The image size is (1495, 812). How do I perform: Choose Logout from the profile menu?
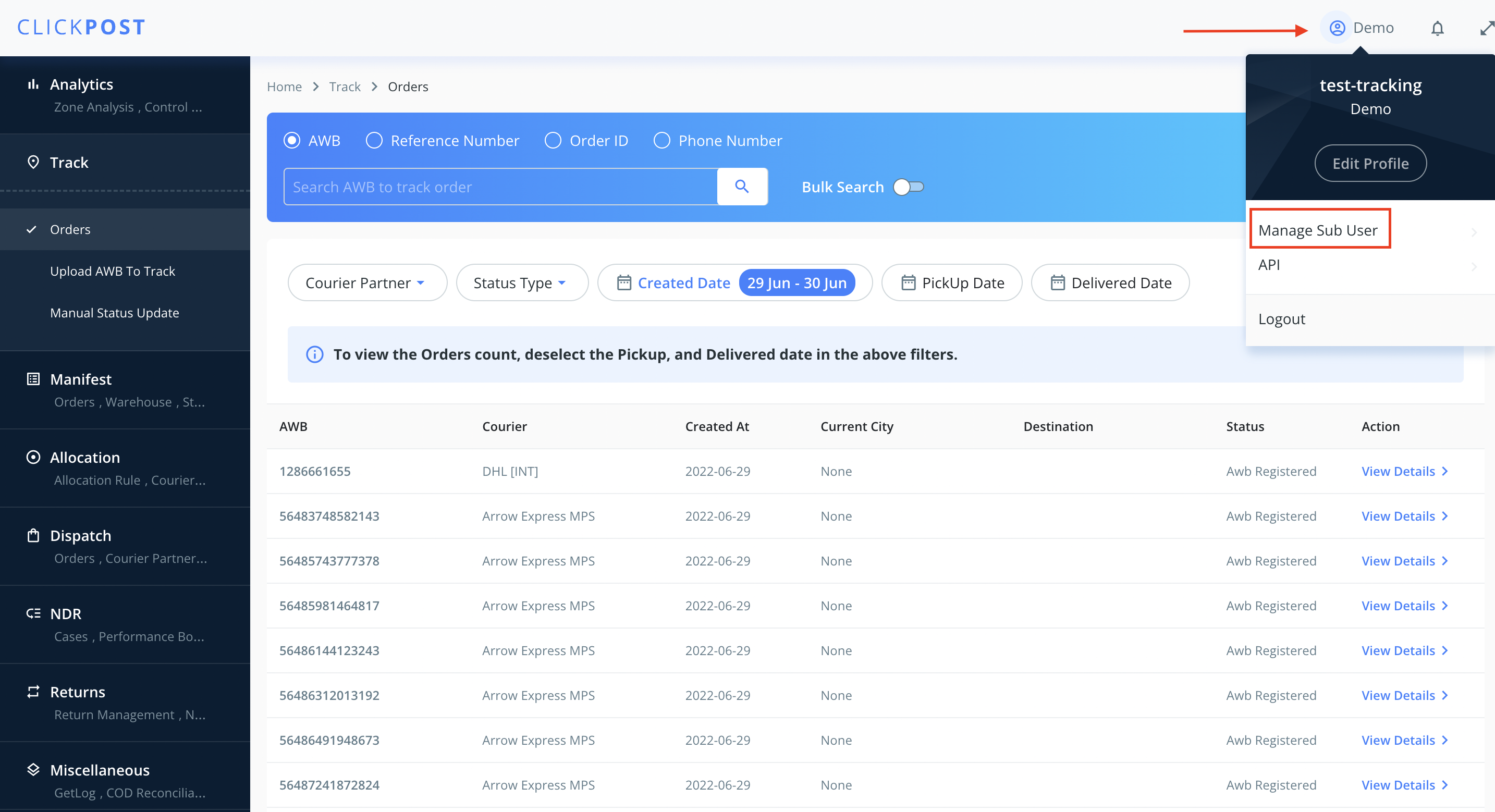click(1281, 319)
